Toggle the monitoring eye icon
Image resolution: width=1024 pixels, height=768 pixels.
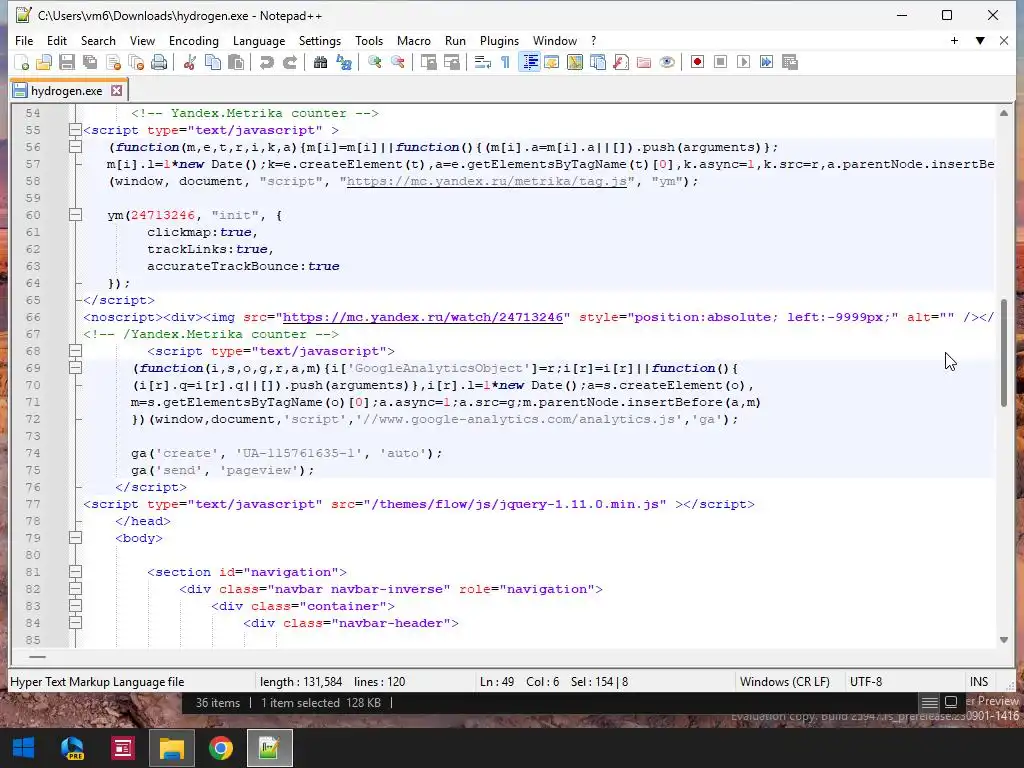[667, 62]
